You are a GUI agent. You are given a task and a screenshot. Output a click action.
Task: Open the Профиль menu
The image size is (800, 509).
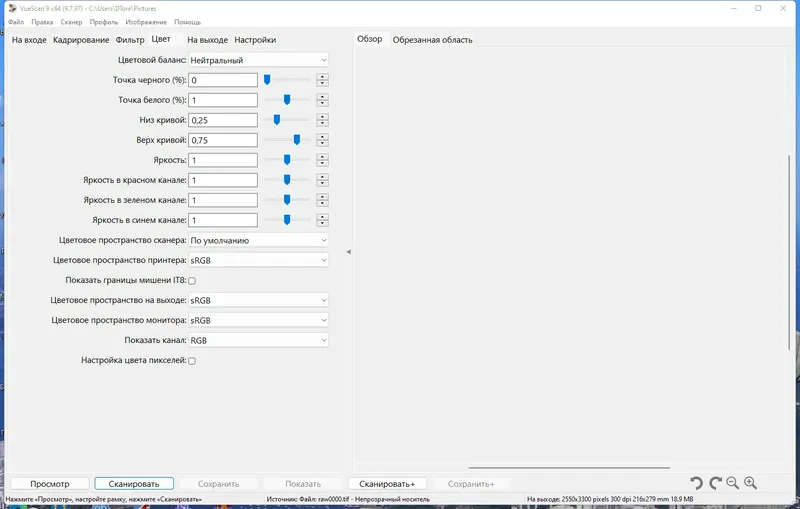coord(104,22)
